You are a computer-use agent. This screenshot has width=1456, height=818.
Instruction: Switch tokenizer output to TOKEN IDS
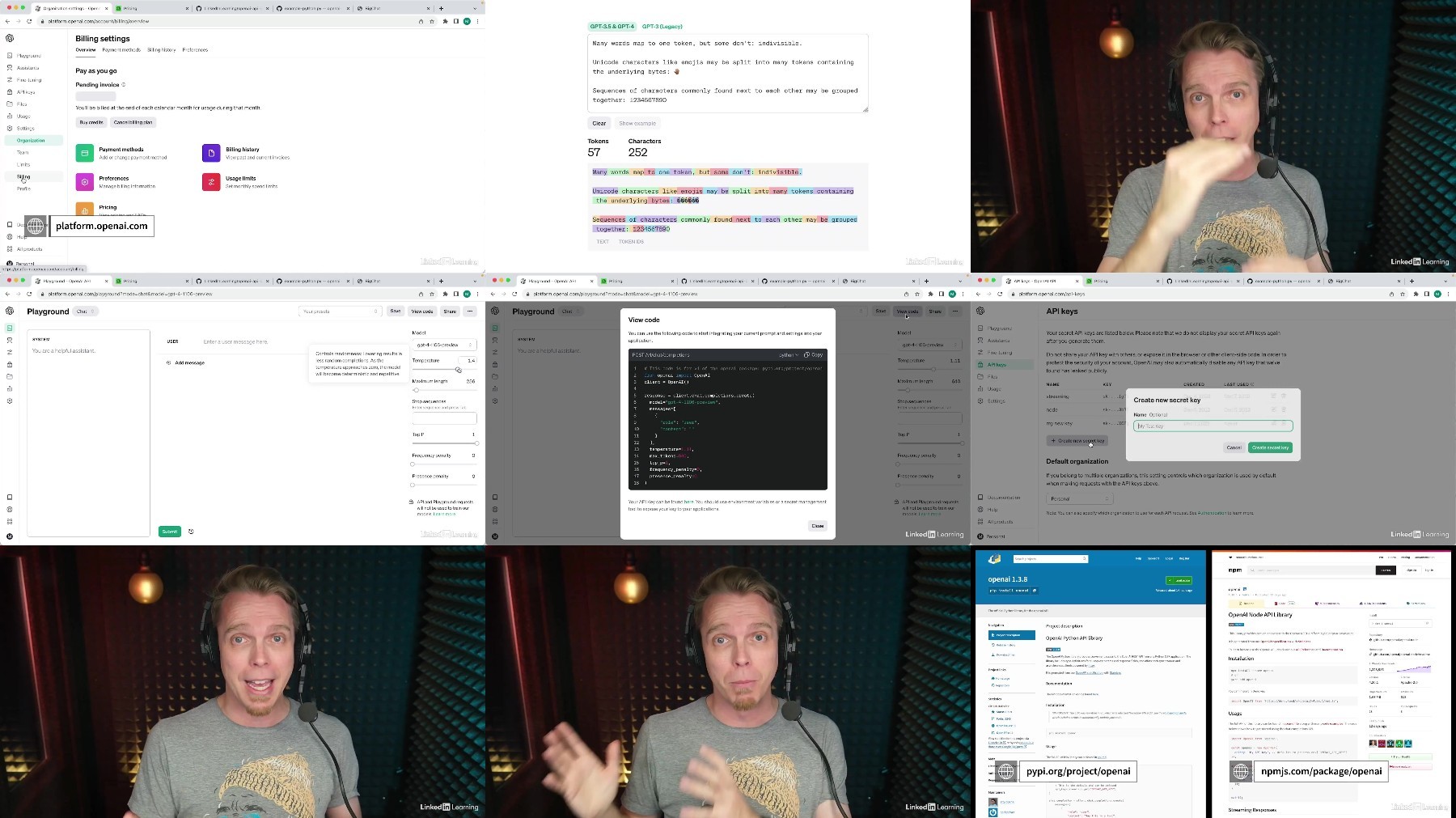(x=631, y=241)
